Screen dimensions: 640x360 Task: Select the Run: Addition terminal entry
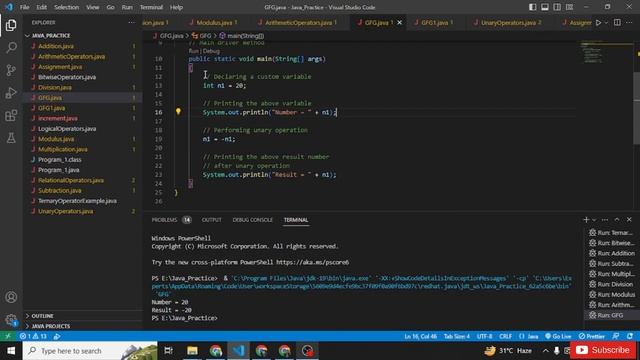click(x=612, y=253)
